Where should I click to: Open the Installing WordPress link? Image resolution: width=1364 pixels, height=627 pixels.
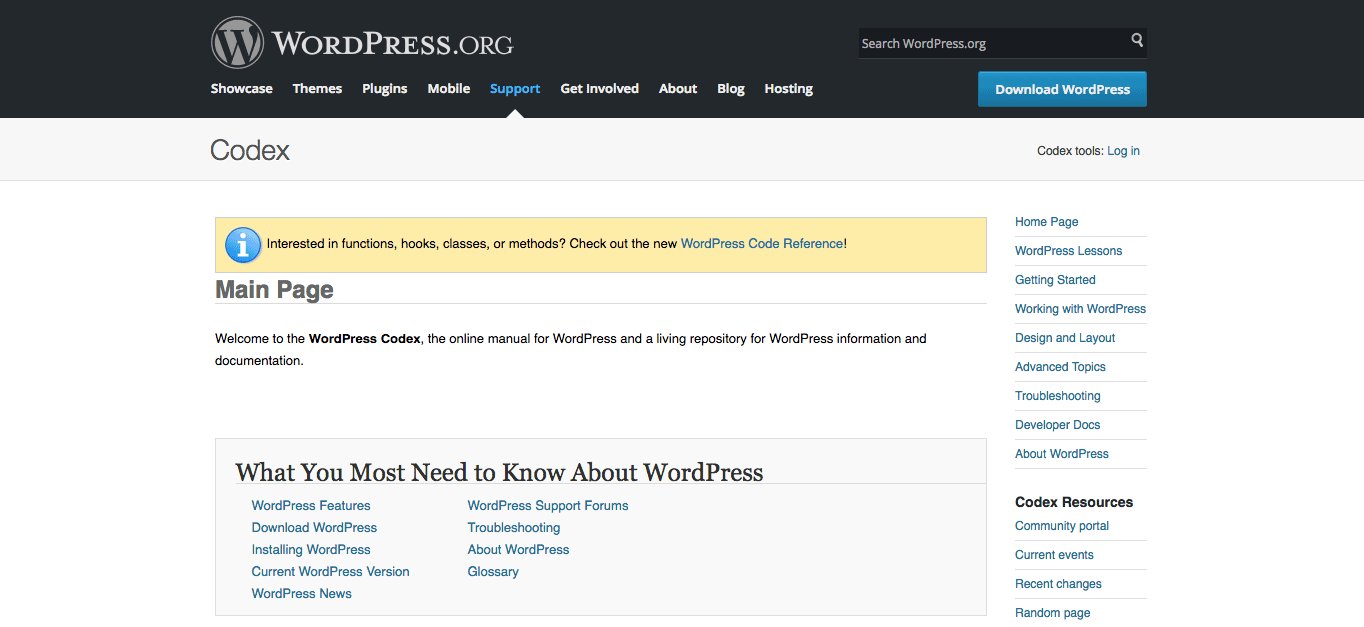310,549
